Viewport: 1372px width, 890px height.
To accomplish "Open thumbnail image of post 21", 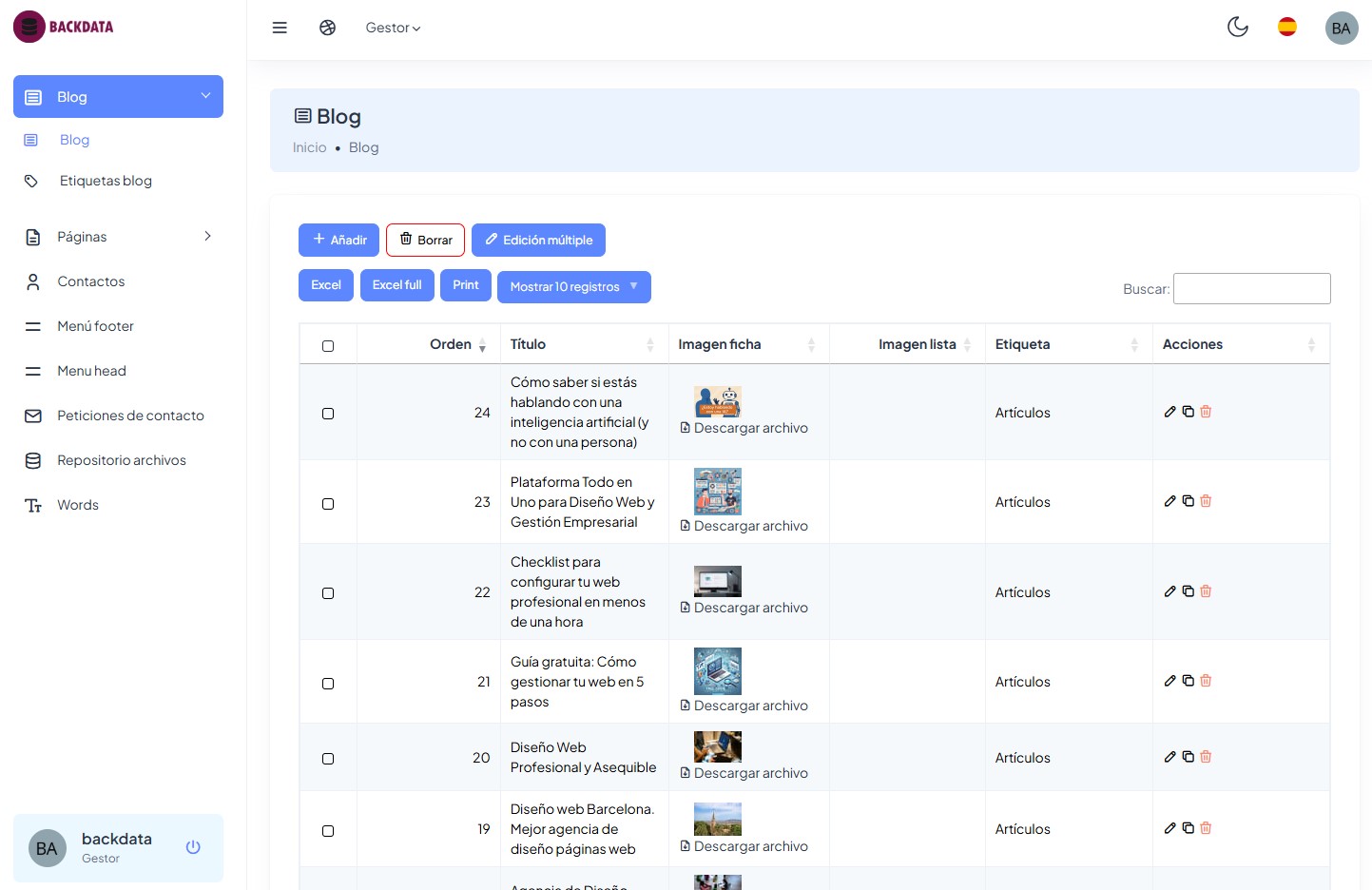I will [718, 671].
